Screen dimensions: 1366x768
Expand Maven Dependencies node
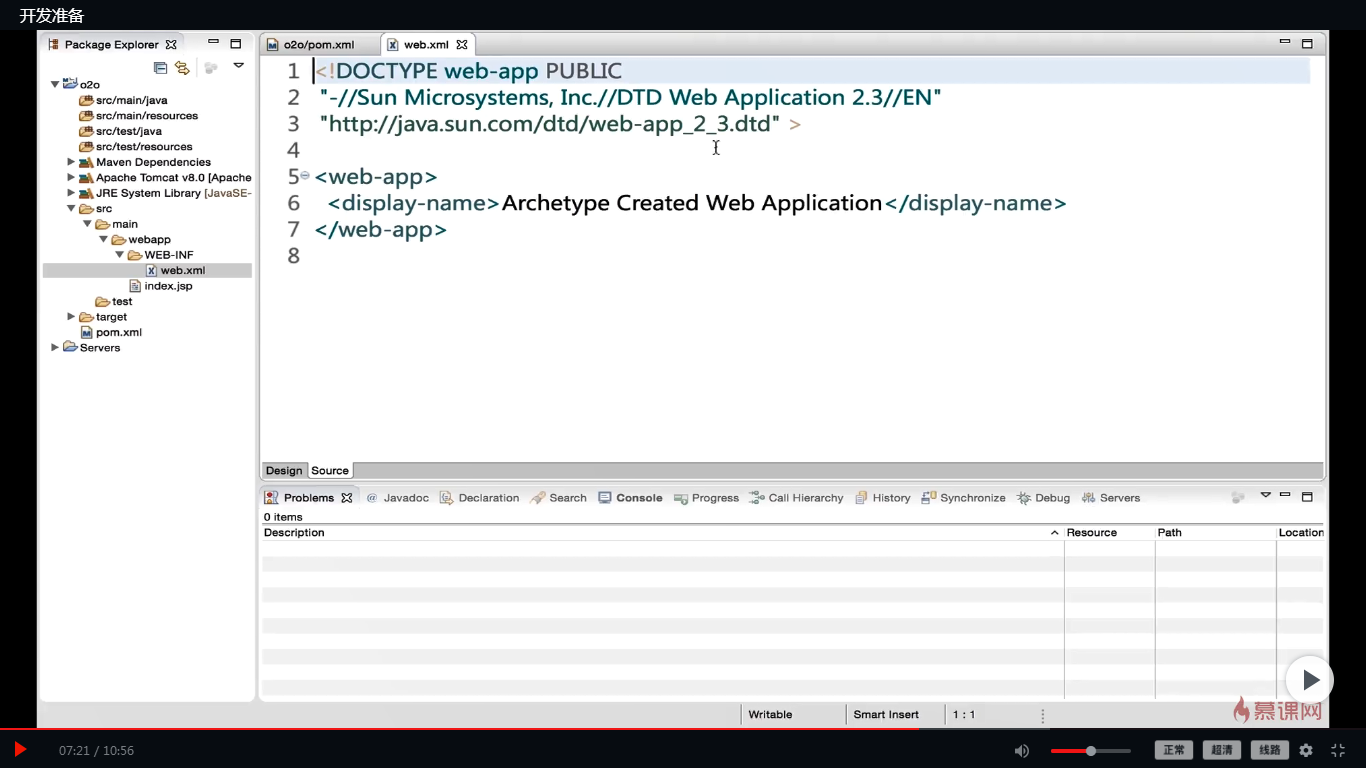(71, 162)
